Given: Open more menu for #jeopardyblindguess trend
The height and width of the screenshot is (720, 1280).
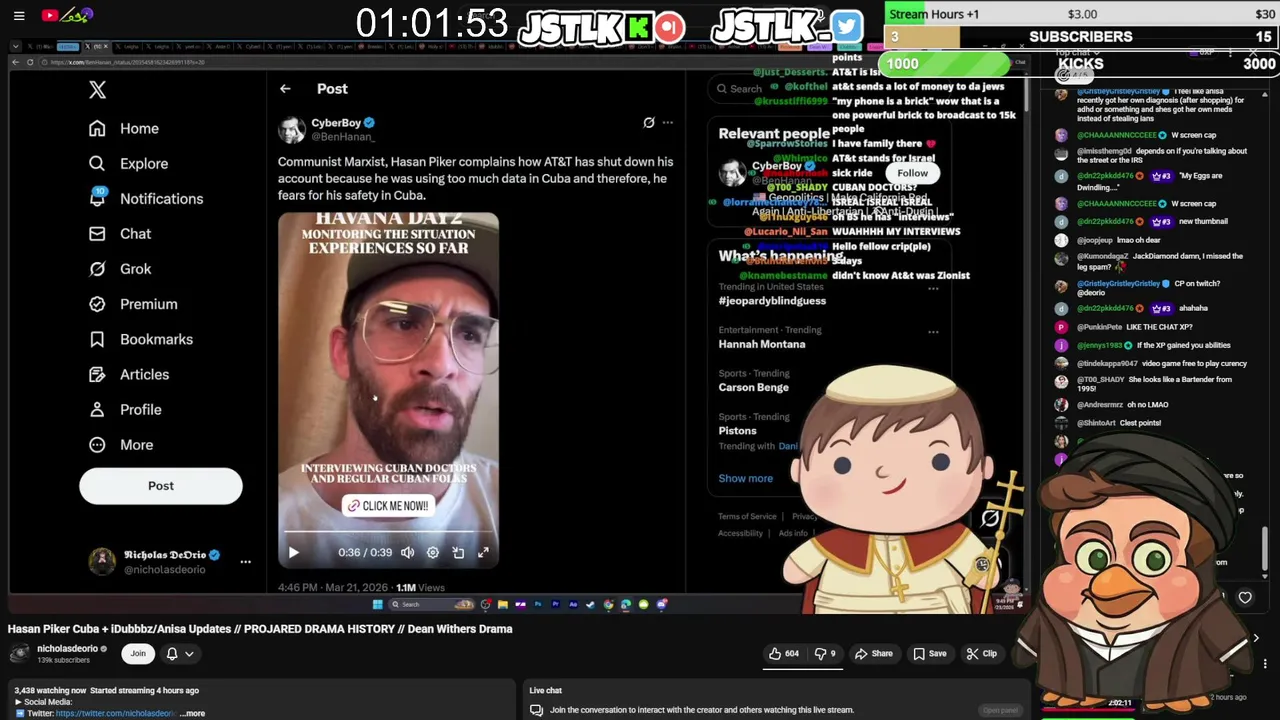Looking at the screenshot, I should 933,289.
